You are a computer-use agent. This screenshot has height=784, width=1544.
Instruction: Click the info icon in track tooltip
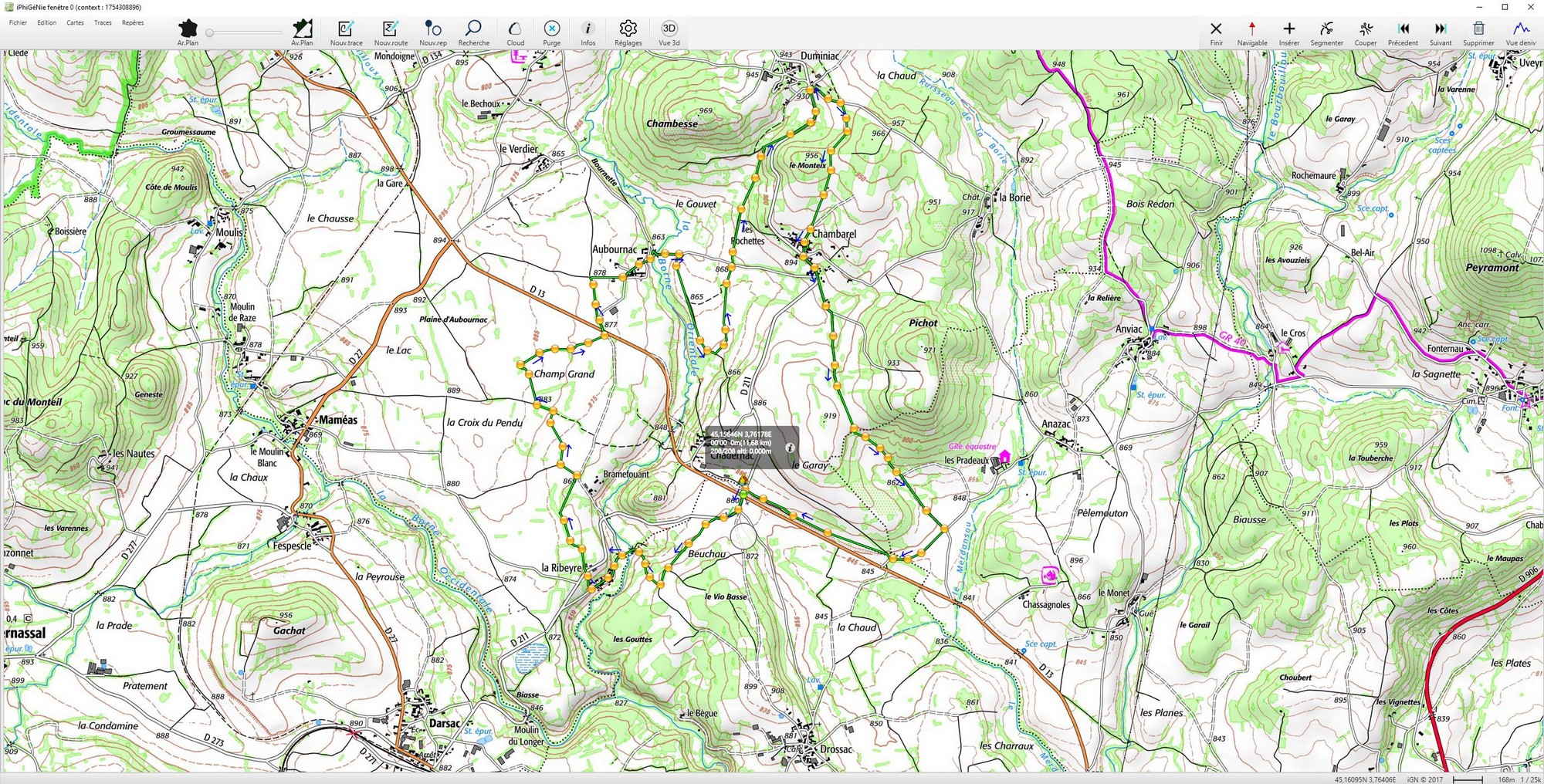coord(789,448)
